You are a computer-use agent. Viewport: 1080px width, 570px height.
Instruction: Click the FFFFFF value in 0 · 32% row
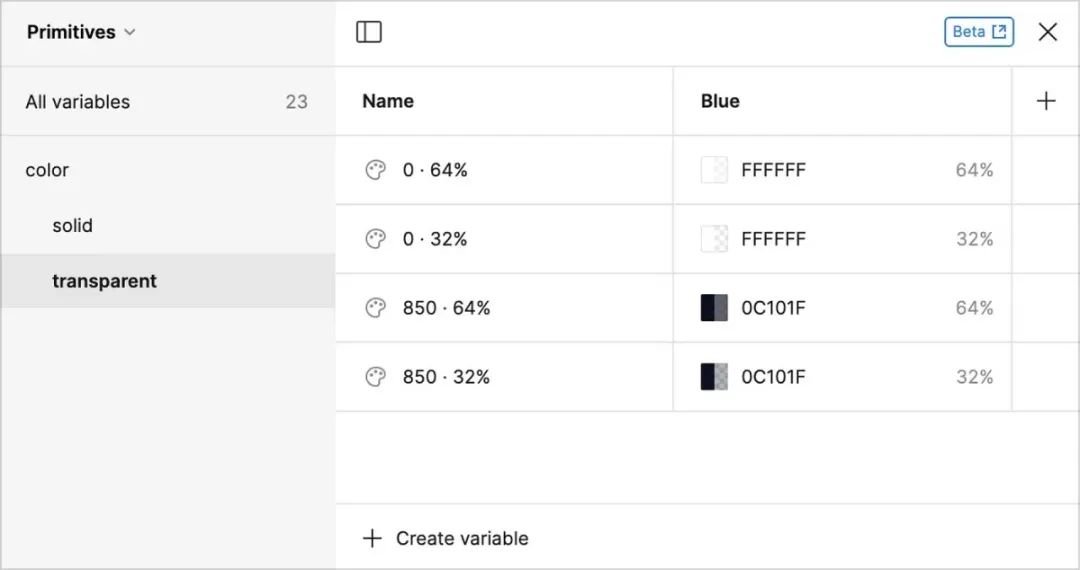[x=773, y=239]
